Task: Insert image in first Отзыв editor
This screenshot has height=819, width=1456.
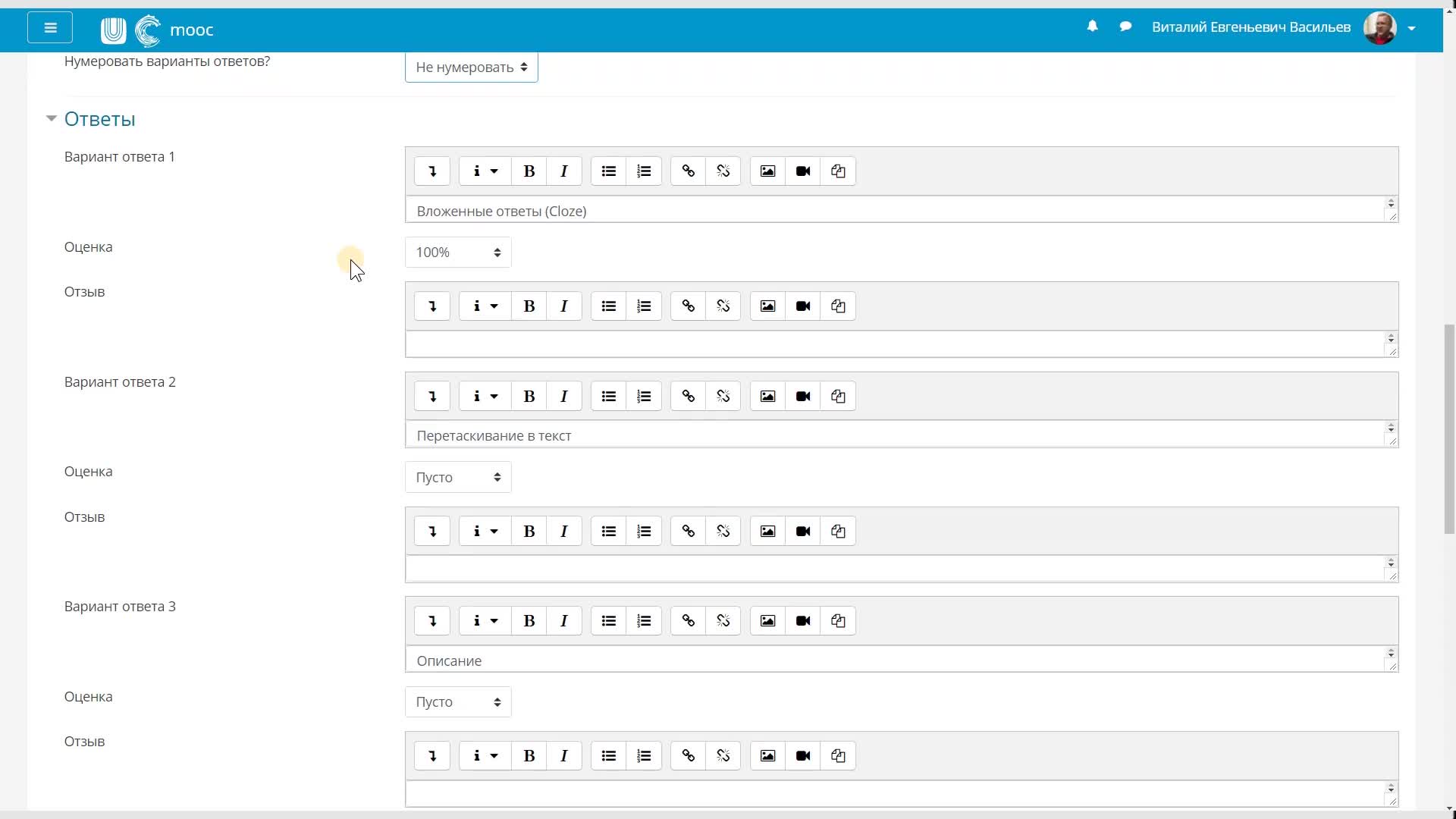Action: [768, 306]
